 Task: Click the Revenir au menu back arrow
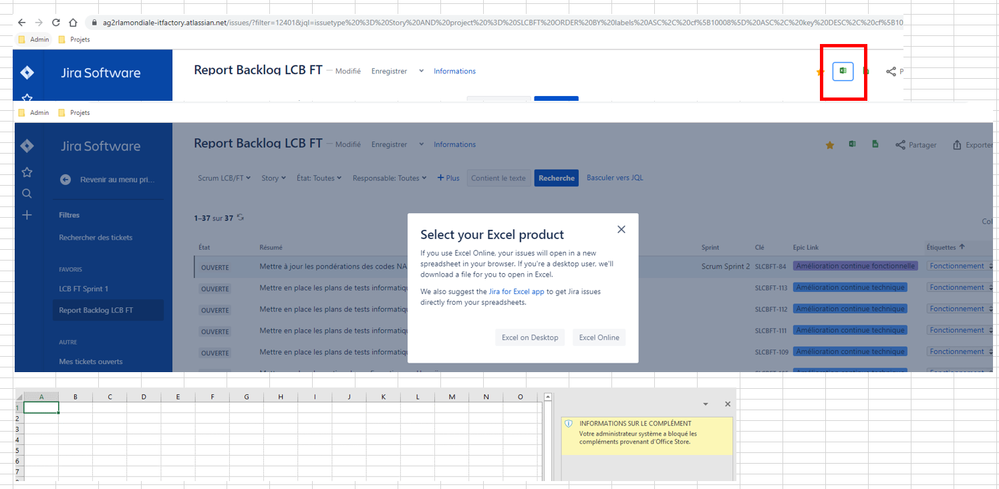pyautogui.click(x=65, y=180)
